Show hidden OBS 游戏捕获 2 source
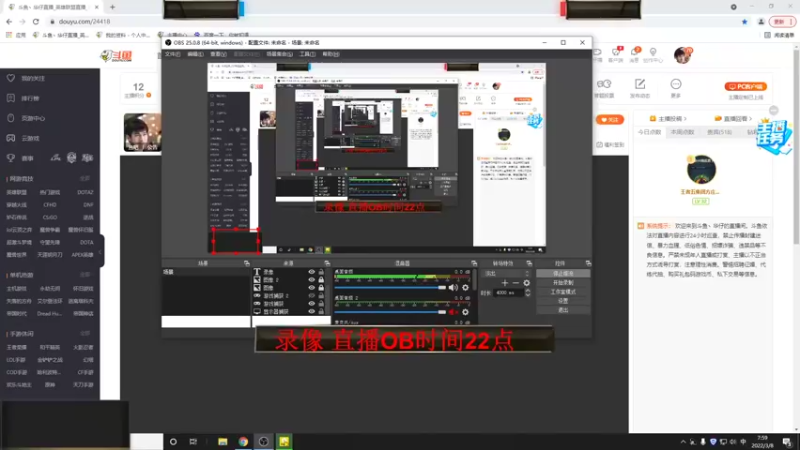800x450 pixels. (x=311, y=295)
